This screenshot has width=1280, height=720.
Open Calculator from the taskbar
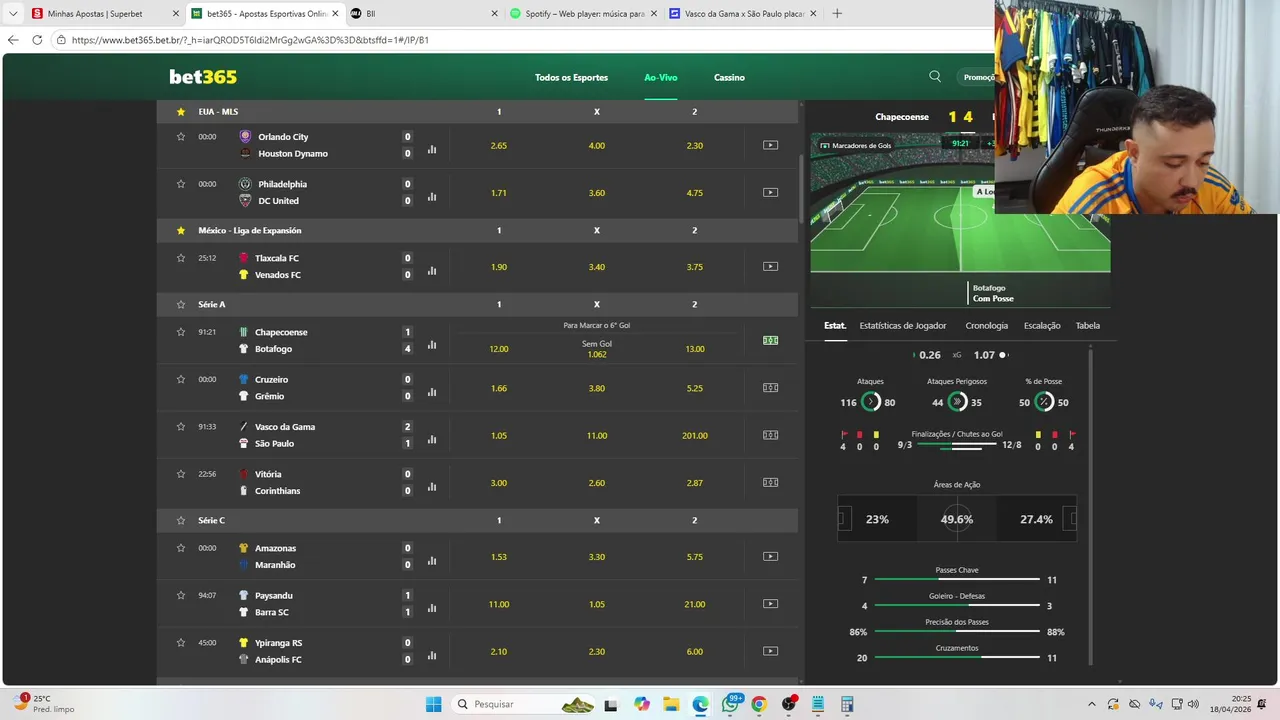coord(846,704)
